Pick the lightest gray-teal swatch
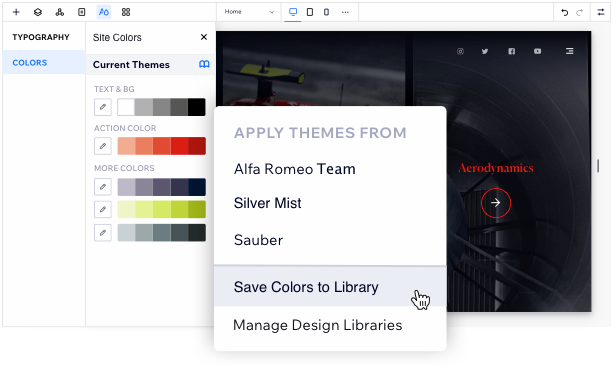Screen dimensions: 616x368 (x=126, y=233)
